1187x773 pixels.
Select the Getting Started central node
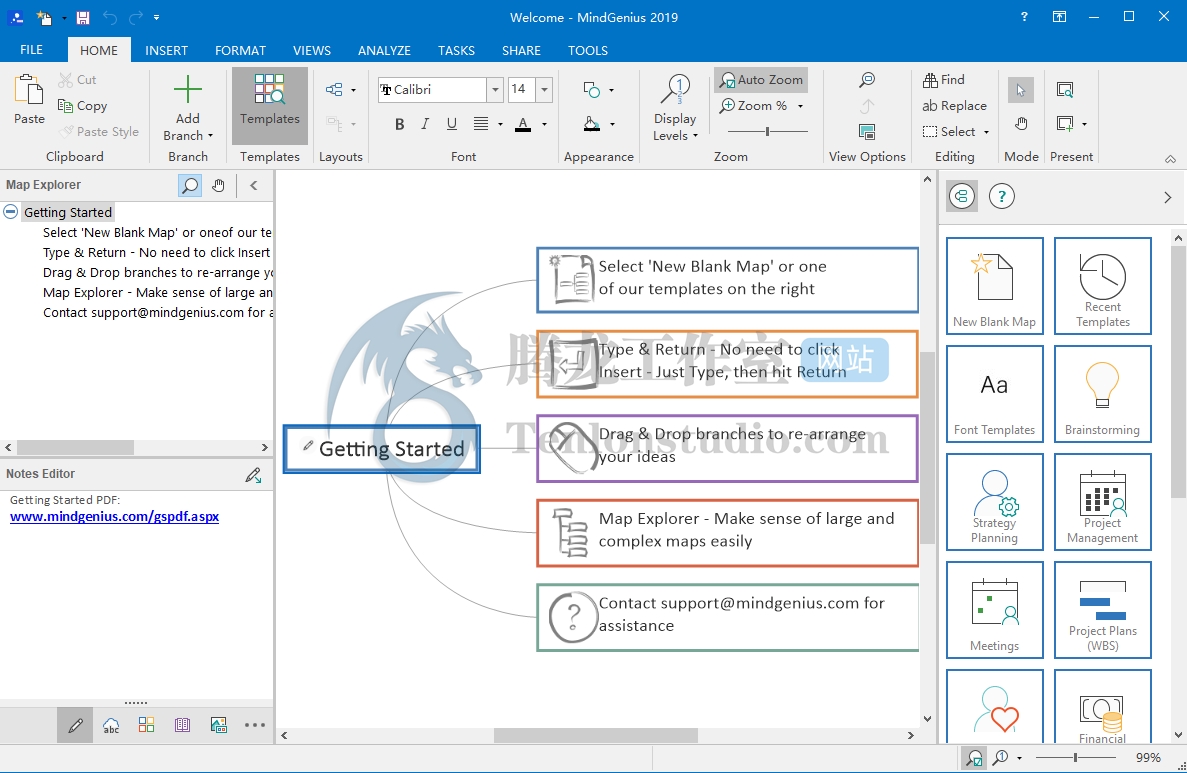[382, 449]
